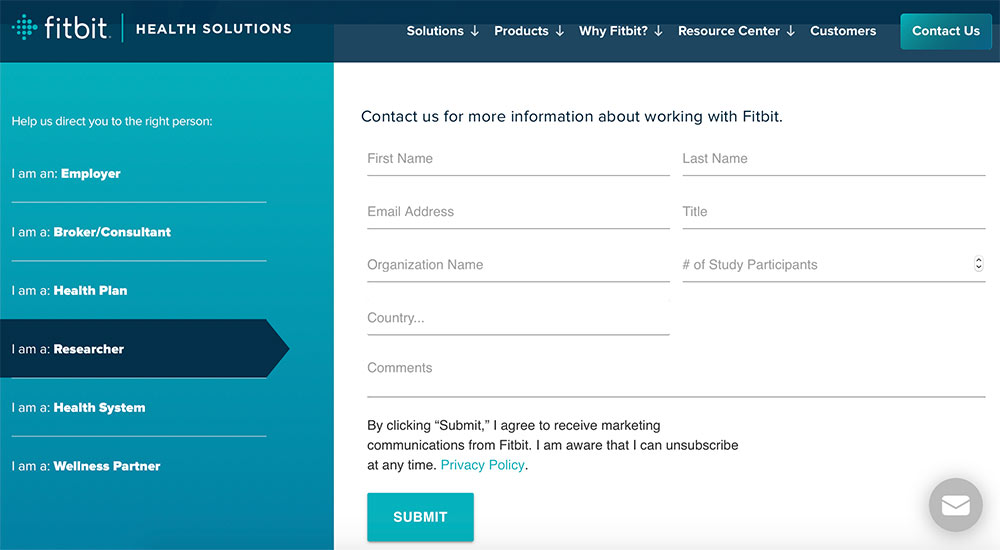Expand the Resource Center menu
Screen dimensions: 1000x550
736,31
